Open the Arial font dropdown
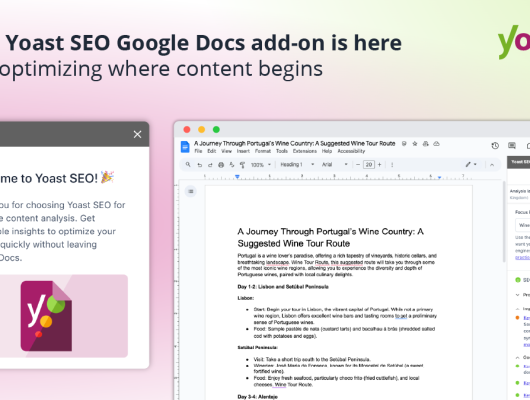530x400 pixels. [334, 165]
